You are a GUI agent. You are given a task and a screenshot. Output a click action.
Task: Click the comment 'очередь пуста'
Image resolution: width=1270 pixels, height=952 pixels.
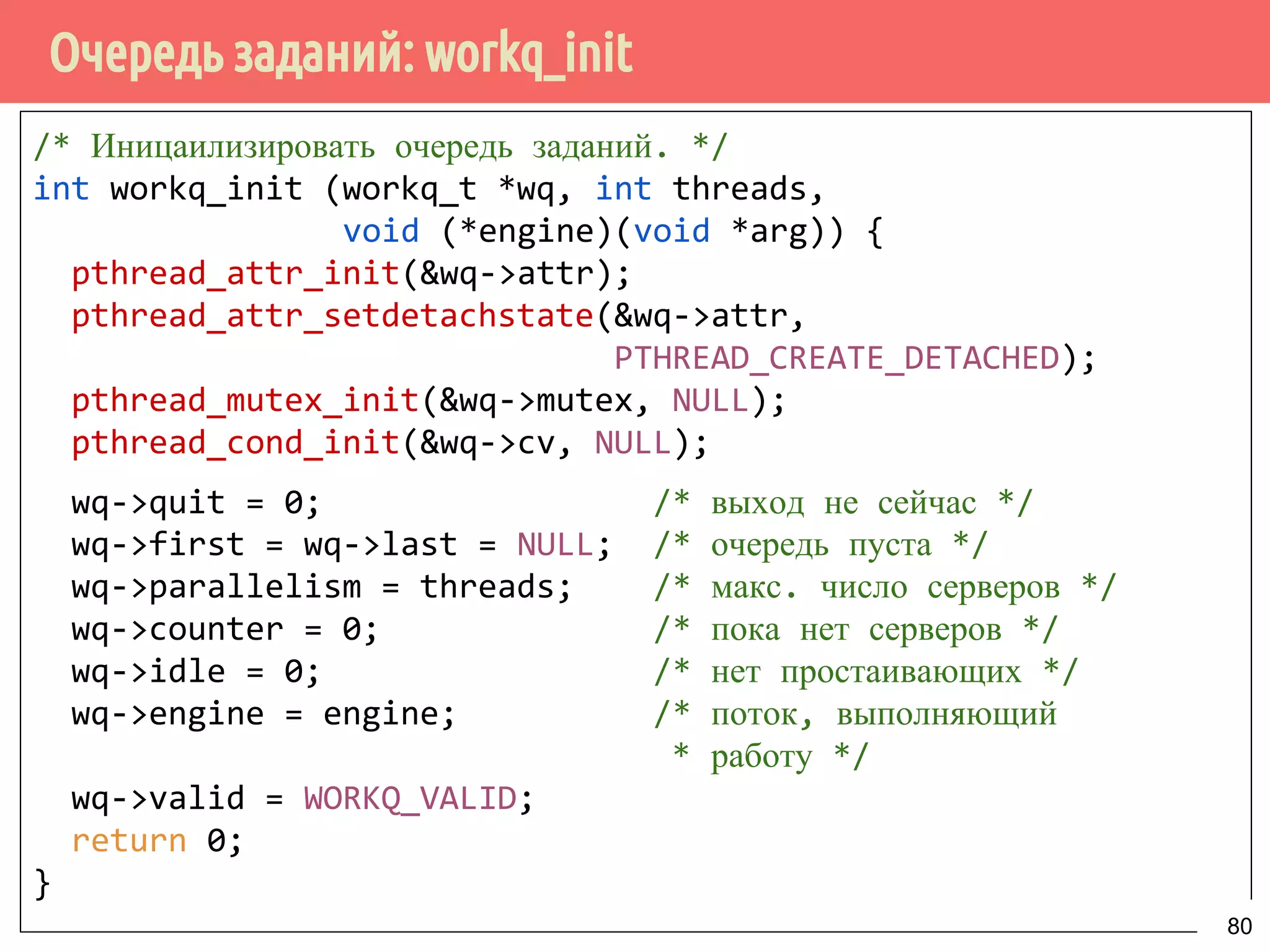(x=821, y=545)
